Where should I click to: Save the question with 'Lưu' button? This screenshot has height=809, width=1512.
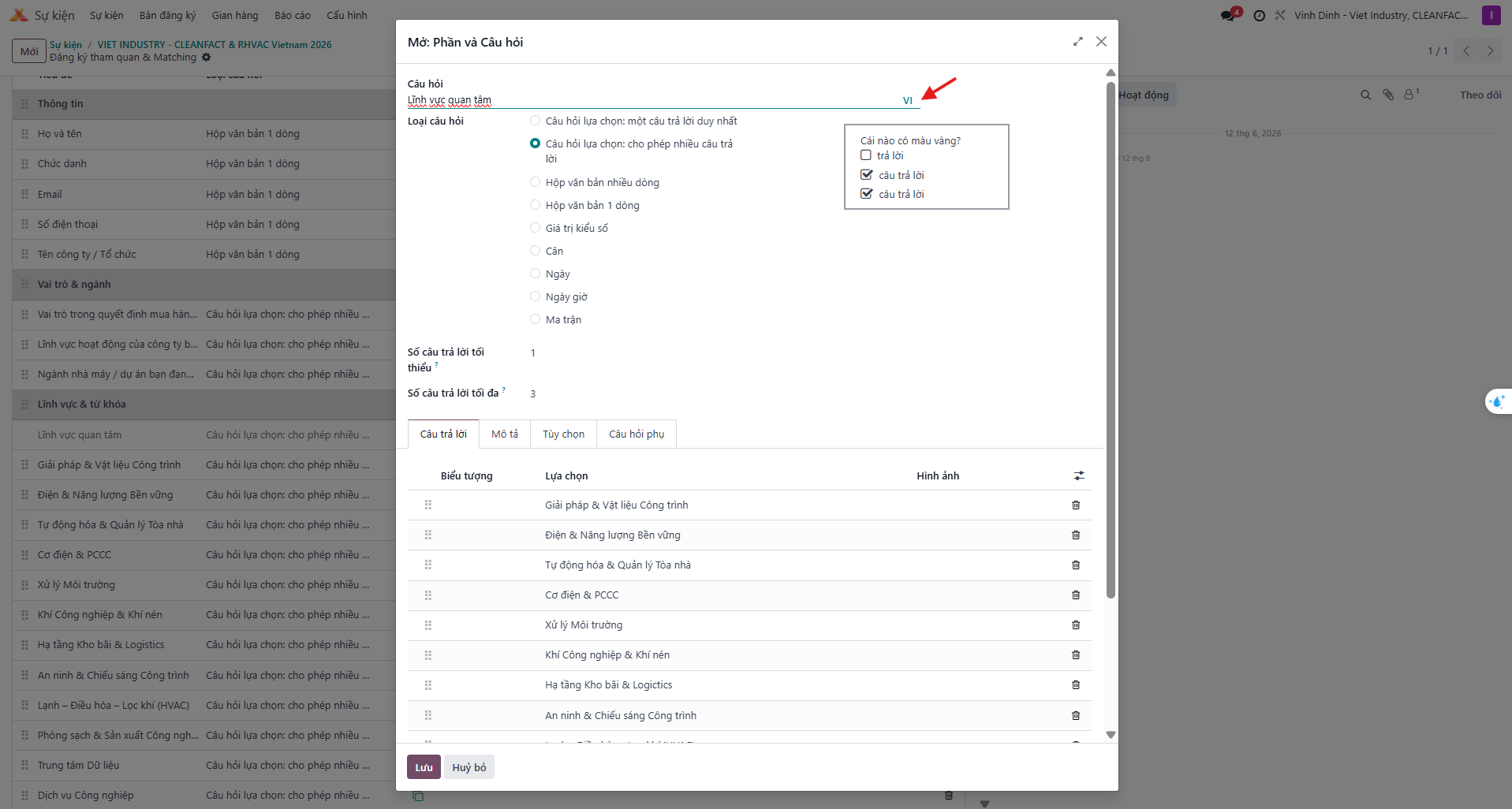coord(424,767)
